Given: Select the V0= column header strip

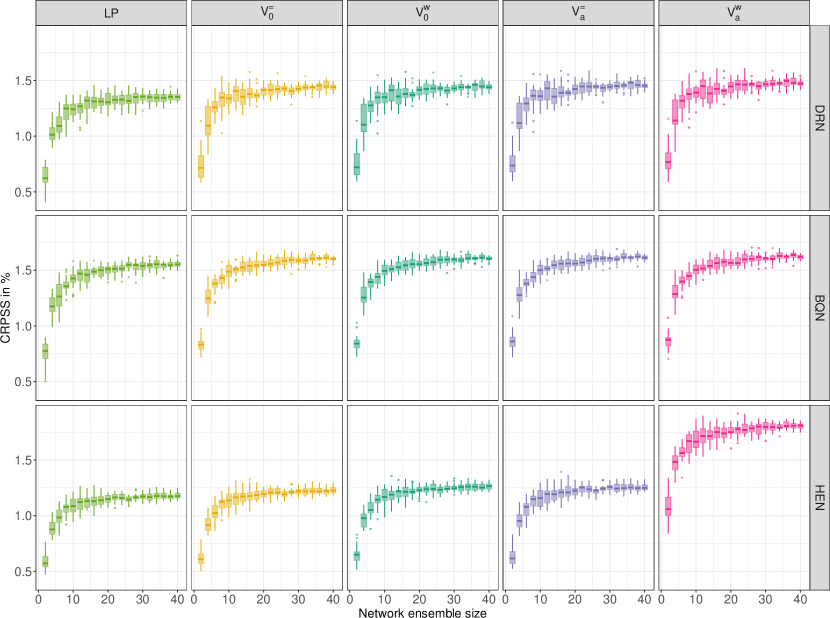Looking at the screenshot, I should tap(267, 13).
